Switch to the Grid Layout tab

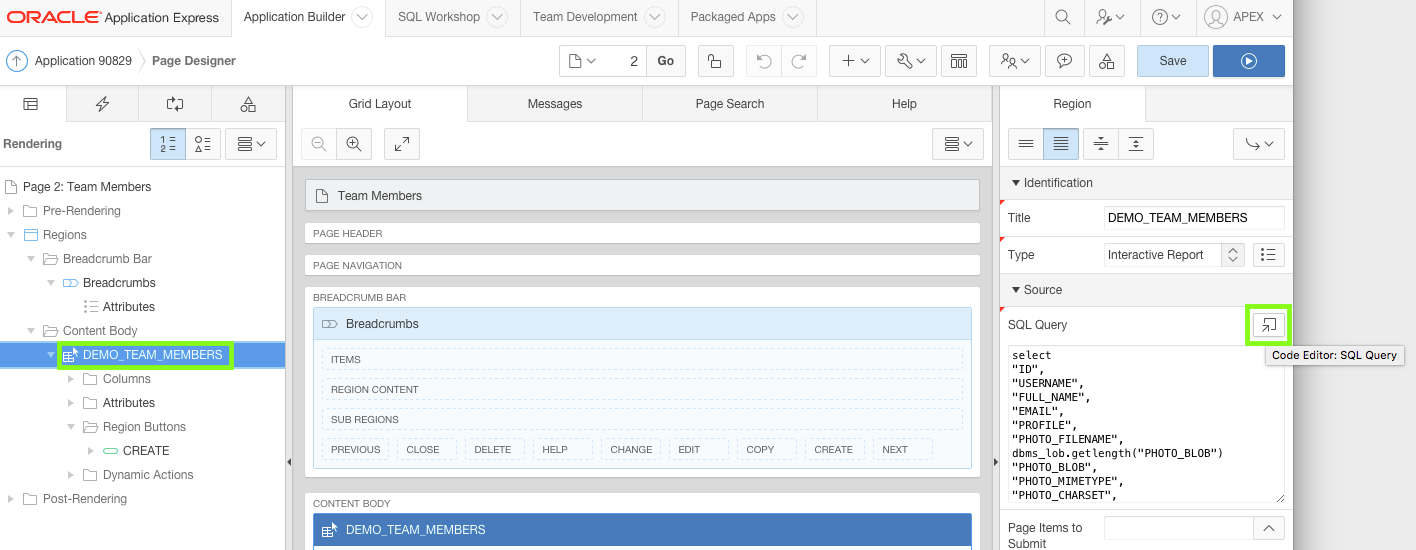coord(380,104)
